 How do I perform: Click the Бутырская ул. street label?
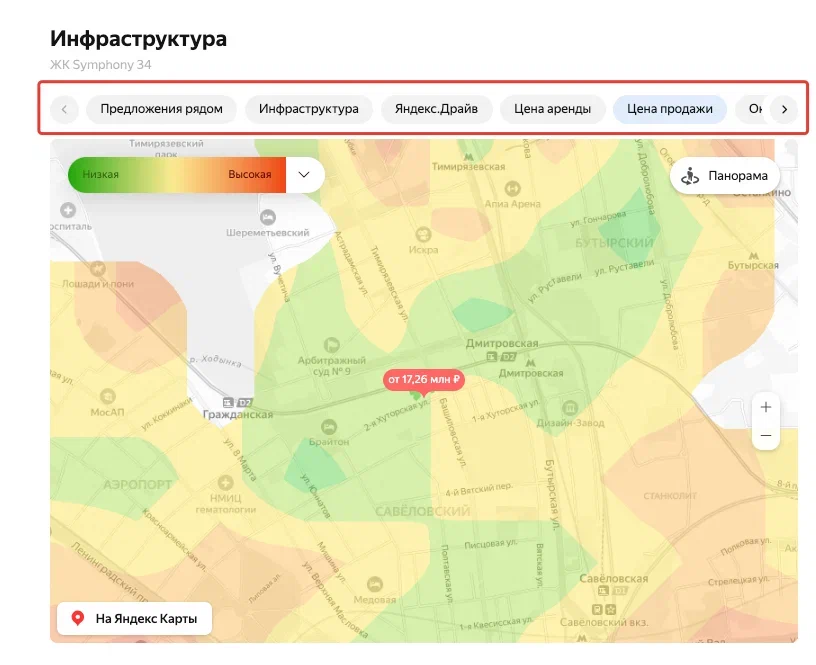point(552,495)
